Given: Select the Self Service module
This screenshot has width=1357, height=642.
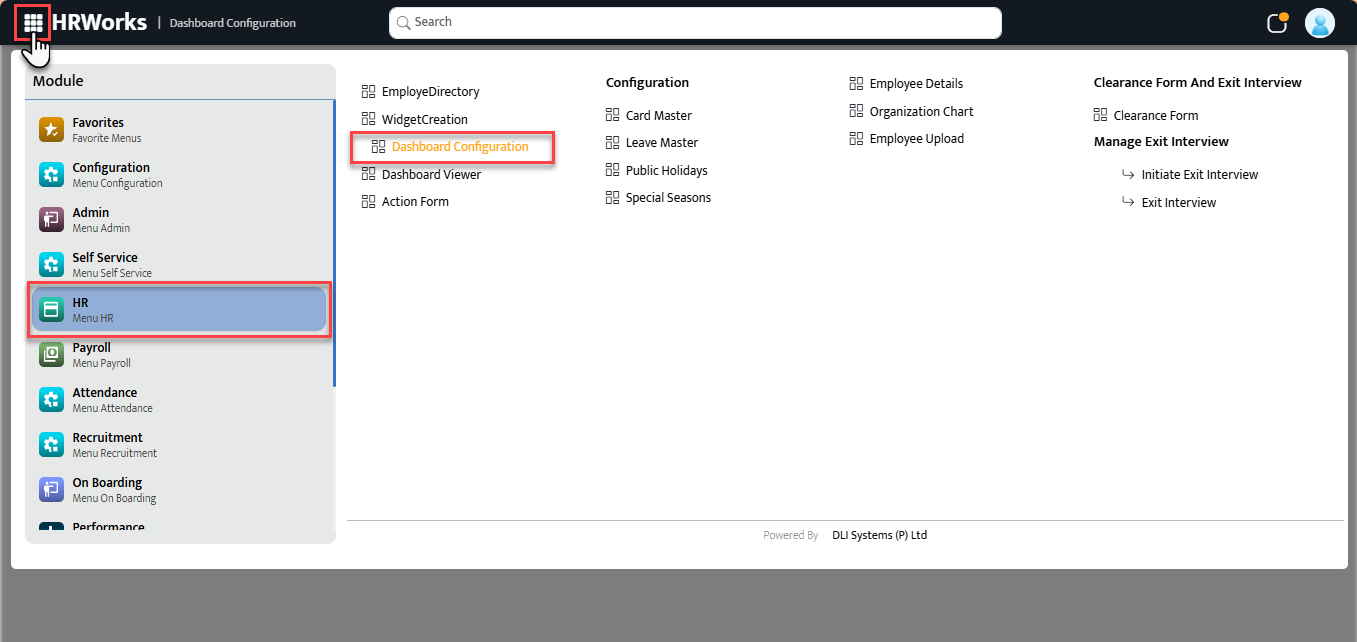Looking at the screenshot, I should pyautogui.click(x=105, y=265).
